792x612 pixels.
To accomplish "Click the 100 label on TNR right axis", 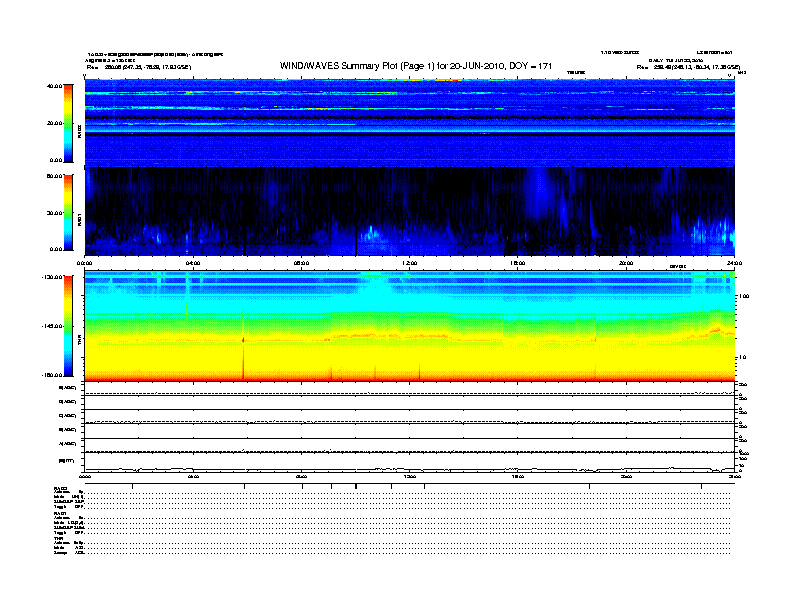I will click(744, 296).
